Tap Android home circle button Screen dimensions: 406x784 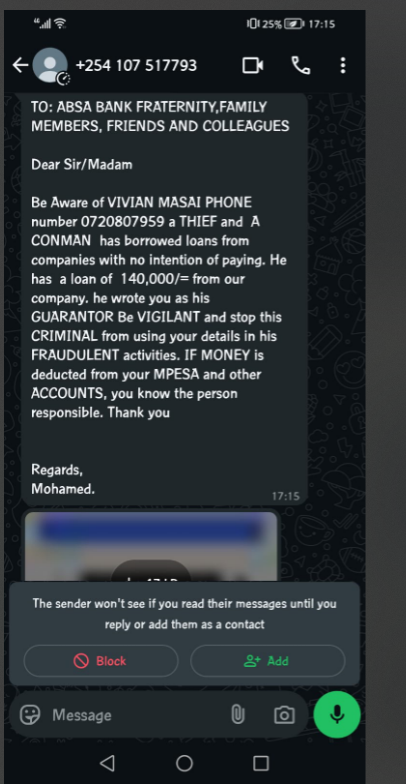point(184,763)
